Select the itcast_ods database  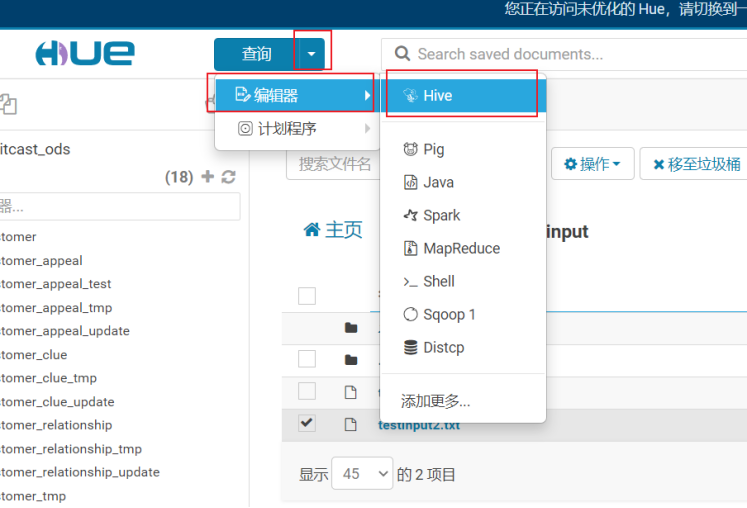coord(35,149)
